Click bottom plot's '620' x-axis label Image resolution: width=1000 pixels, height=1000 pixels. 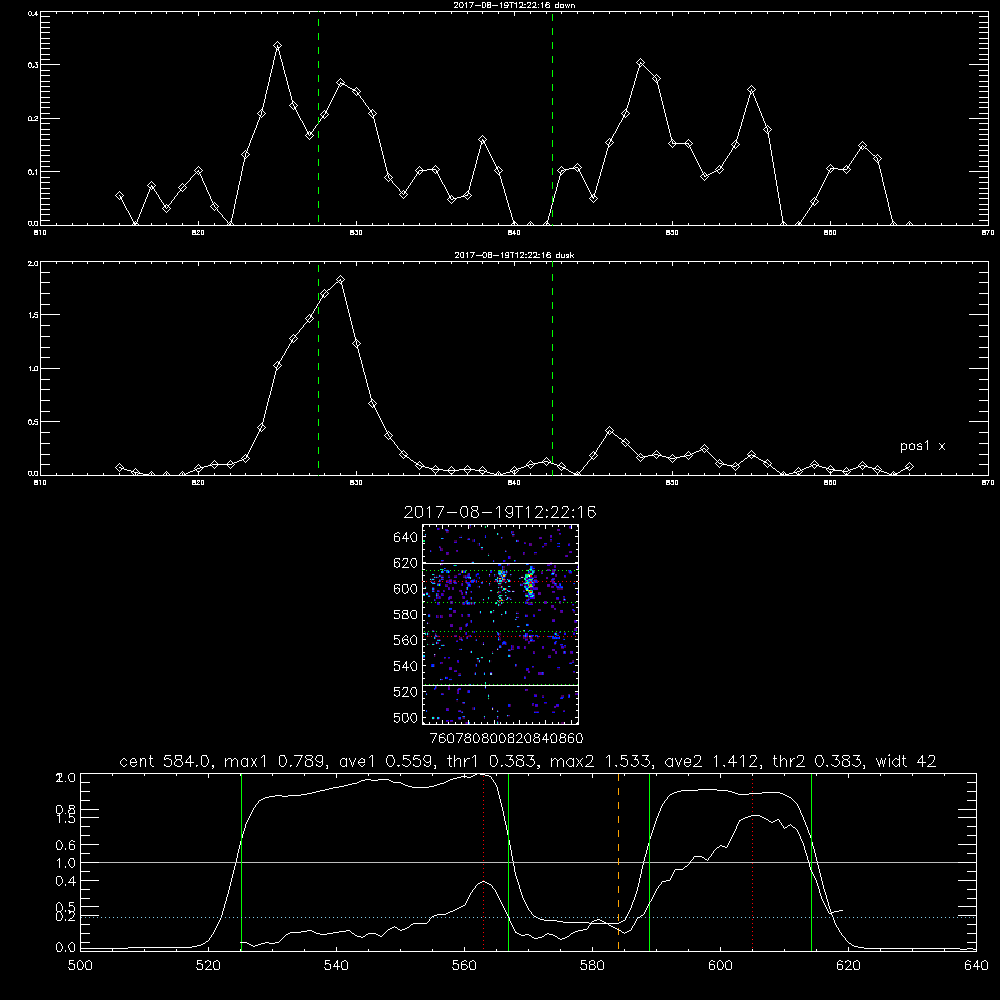[848, 966]
